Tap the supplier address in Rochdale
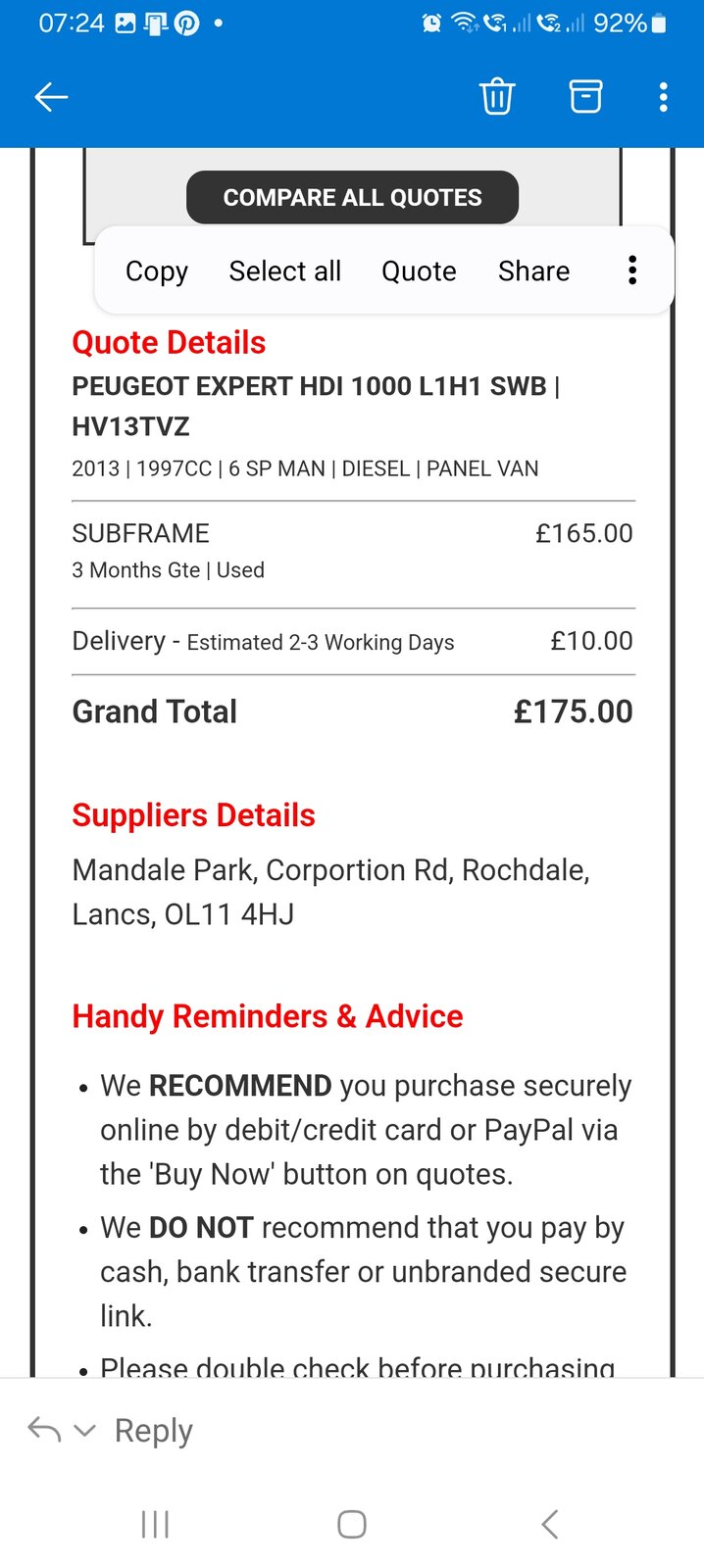Image resolution: width=704 pixels, height=1568 pixels. coord(330,892)
